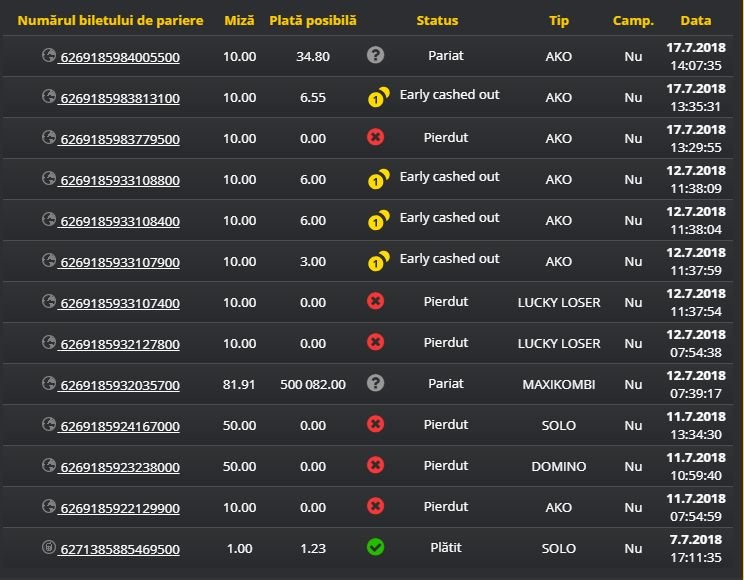Screen dimensions: 744x580
Task: Sort by Miză column header
Action: [x=239, y=20]
